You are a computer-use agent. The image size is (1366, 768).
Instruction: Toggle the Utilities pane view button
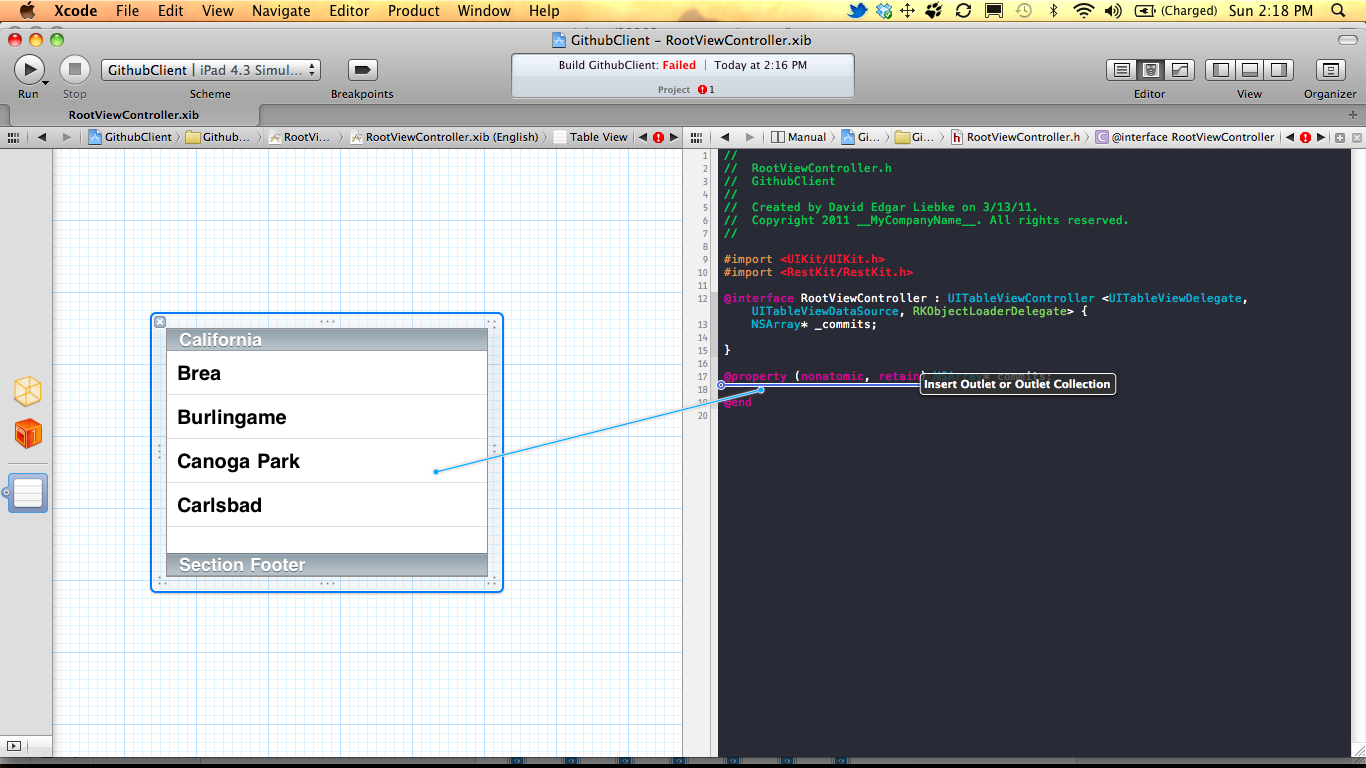point(1278,70)
